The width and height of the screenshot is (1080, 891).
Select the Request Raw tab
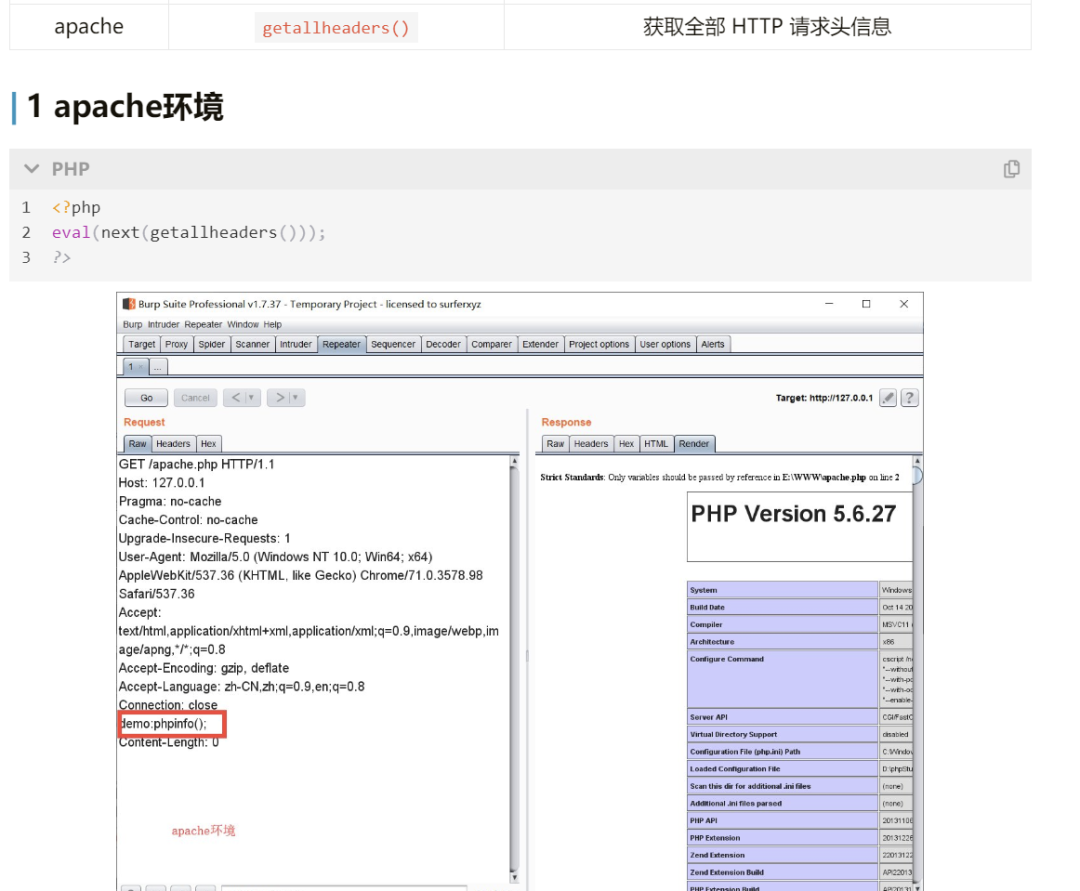click(137, 444)
